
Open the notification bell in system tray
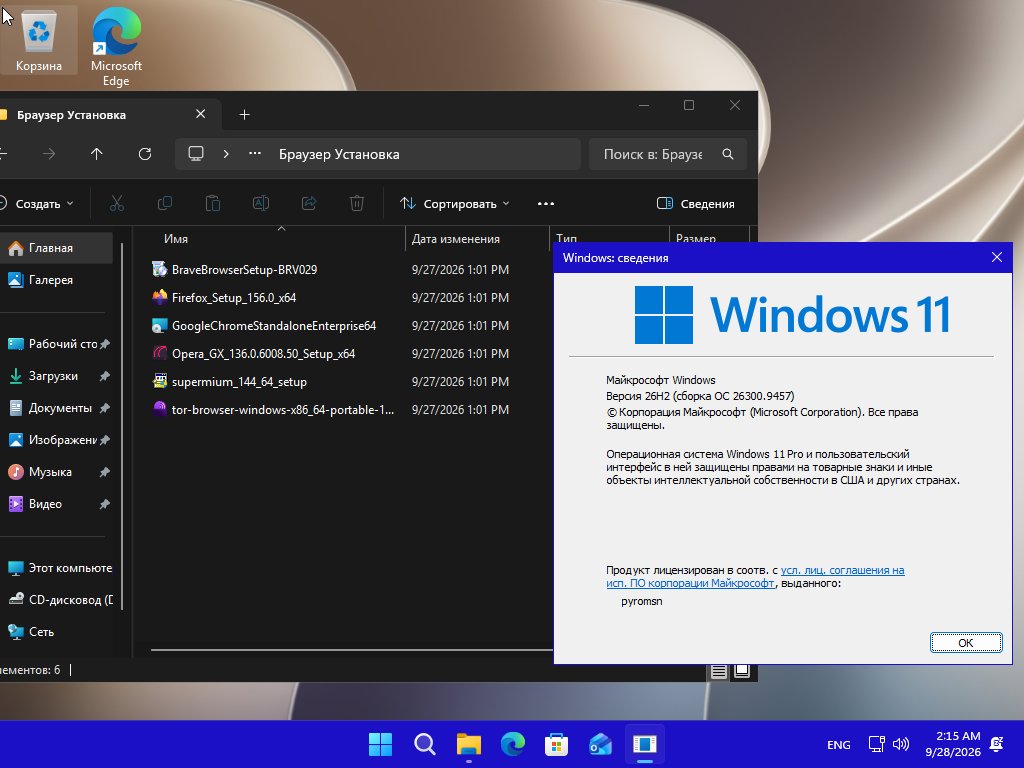point(997,744)
